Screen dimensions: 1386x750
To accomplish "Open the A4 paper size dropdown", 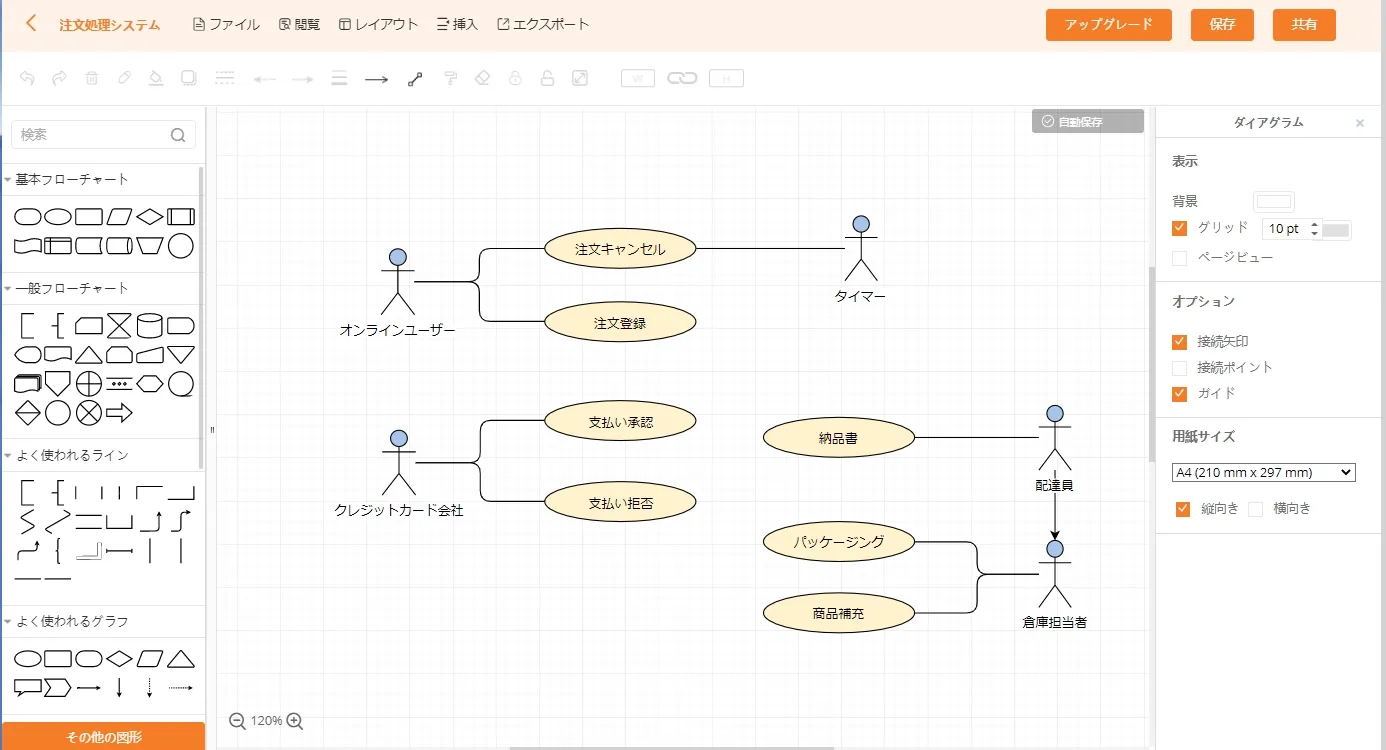I will tap(1264, 472).
